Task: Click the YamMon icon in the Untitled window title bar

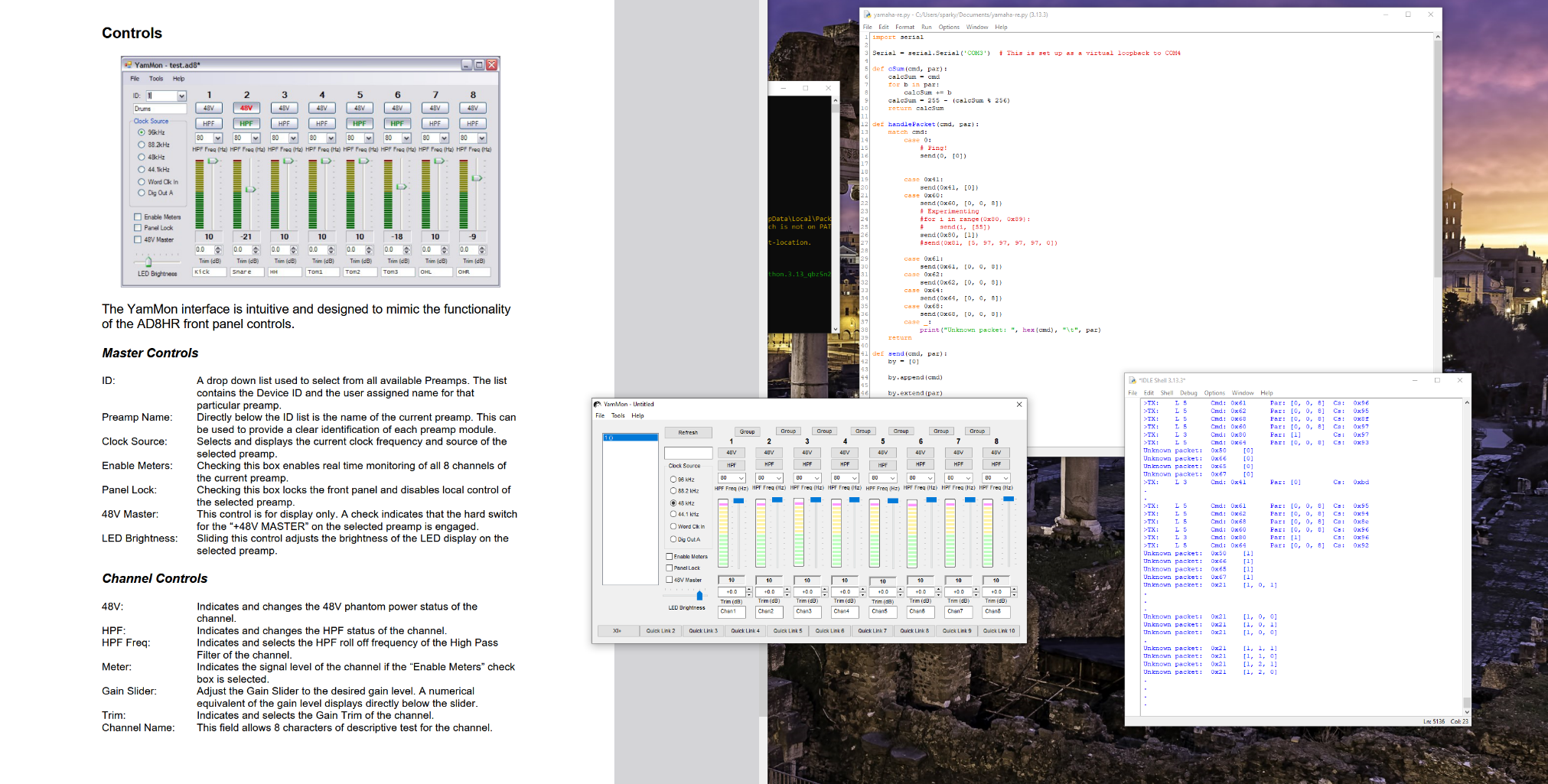Action: [598, 404]
